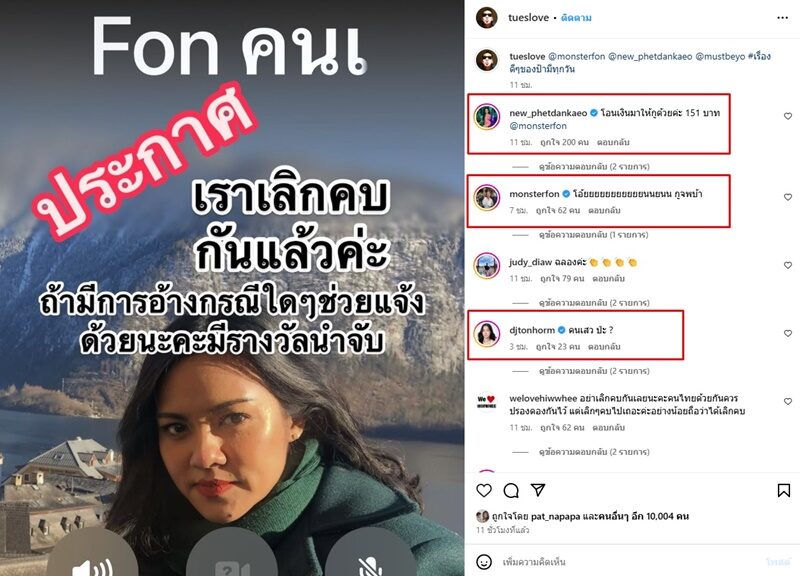
Task: Open emoji picker in comment box
Action: (x=484, y=562)
